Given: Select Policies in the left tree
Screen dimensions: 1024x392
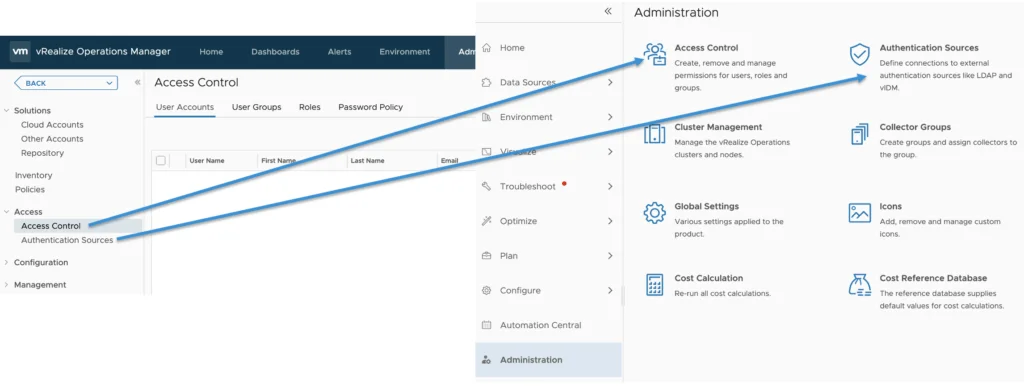Looking at the screenshot, I should [x=30, y=189].
